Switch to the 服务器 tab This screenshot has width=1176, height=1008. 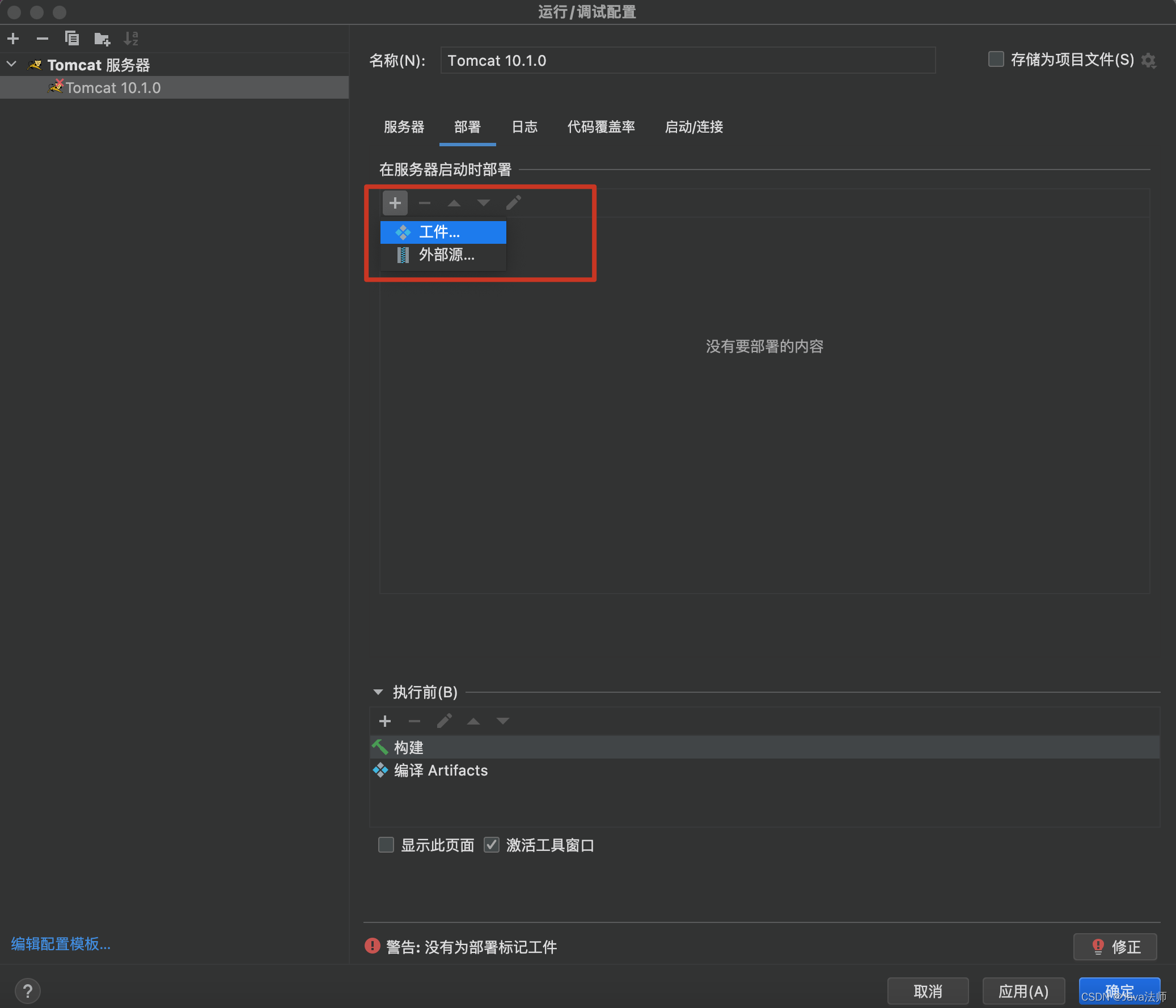[x=404, y=127]
